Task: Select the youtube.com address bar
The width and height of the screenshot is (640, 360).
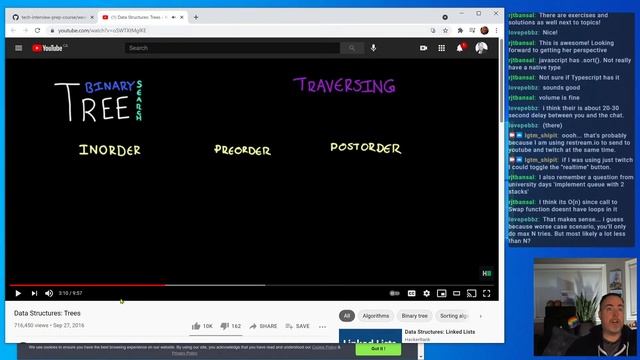Action: [237, 31]
